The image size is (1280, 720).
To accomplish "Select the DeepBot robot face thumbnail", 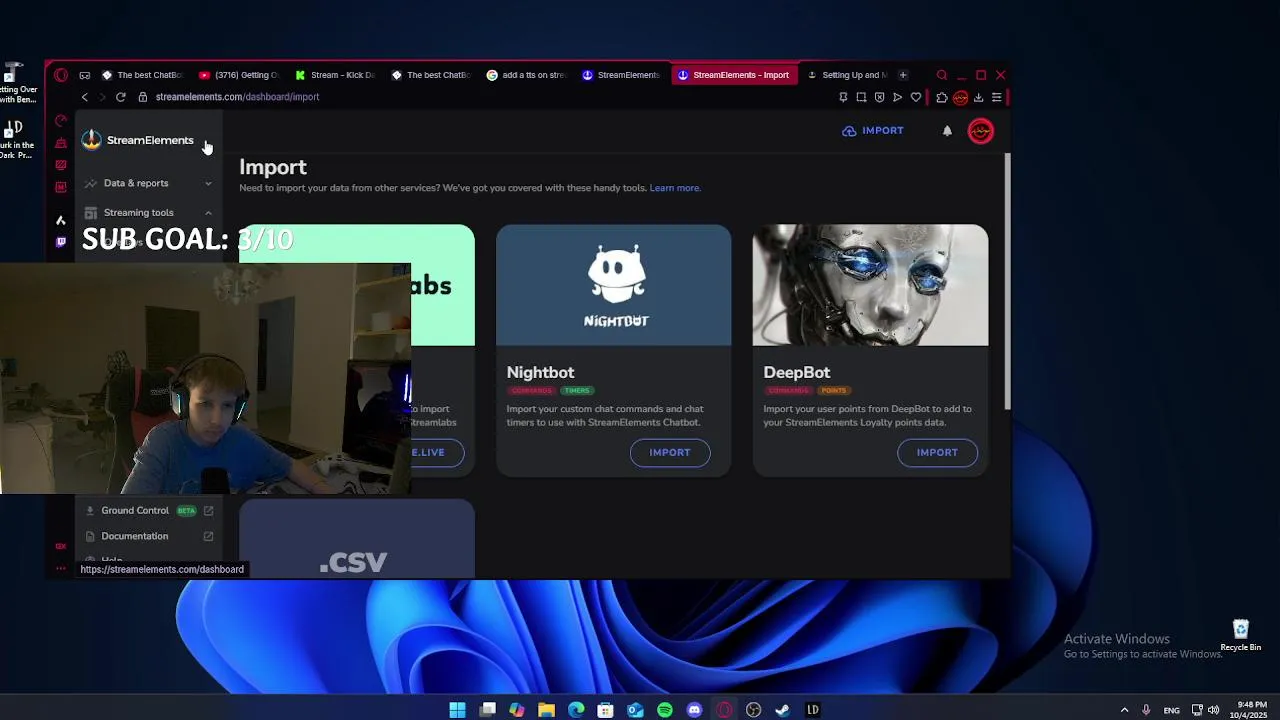I will click(x=870, y=285).
